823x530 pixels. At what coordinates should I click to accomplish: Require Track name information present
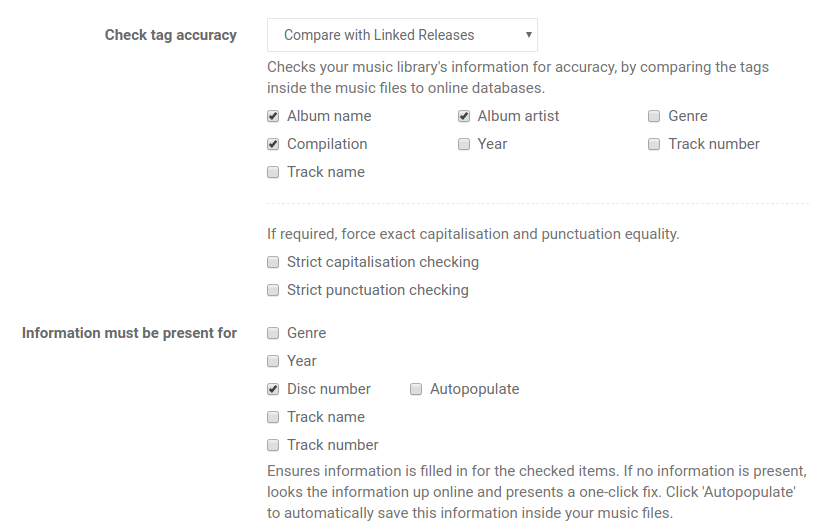pyautogui.click(x=273, y=417)
